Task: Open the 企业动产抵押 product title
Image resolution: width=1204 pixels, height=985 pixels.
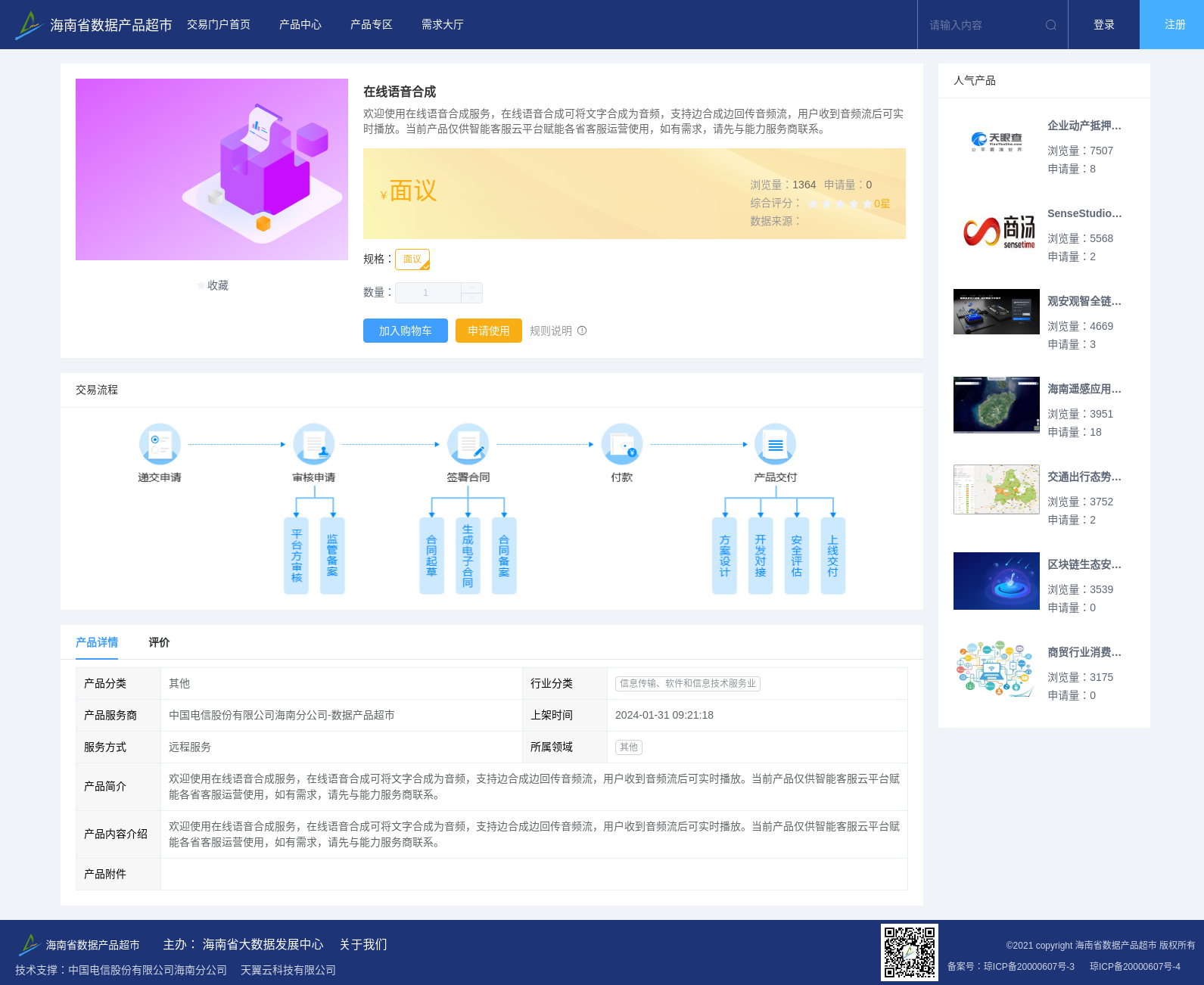Action: (1084, 126)
